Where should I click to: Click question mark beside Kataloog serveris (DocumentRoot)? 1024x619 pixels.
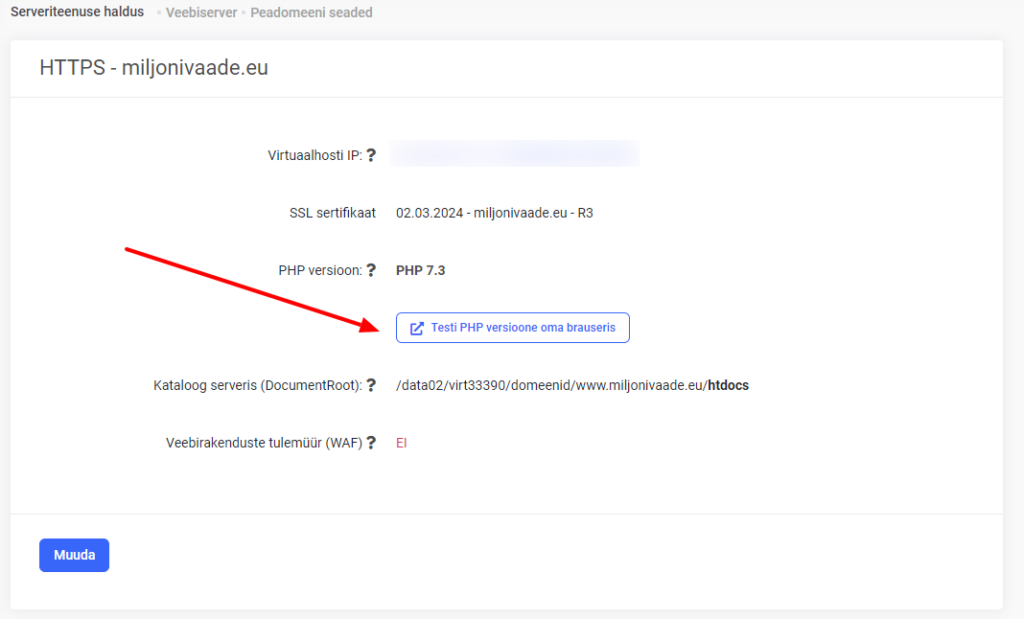pos(371,385)
